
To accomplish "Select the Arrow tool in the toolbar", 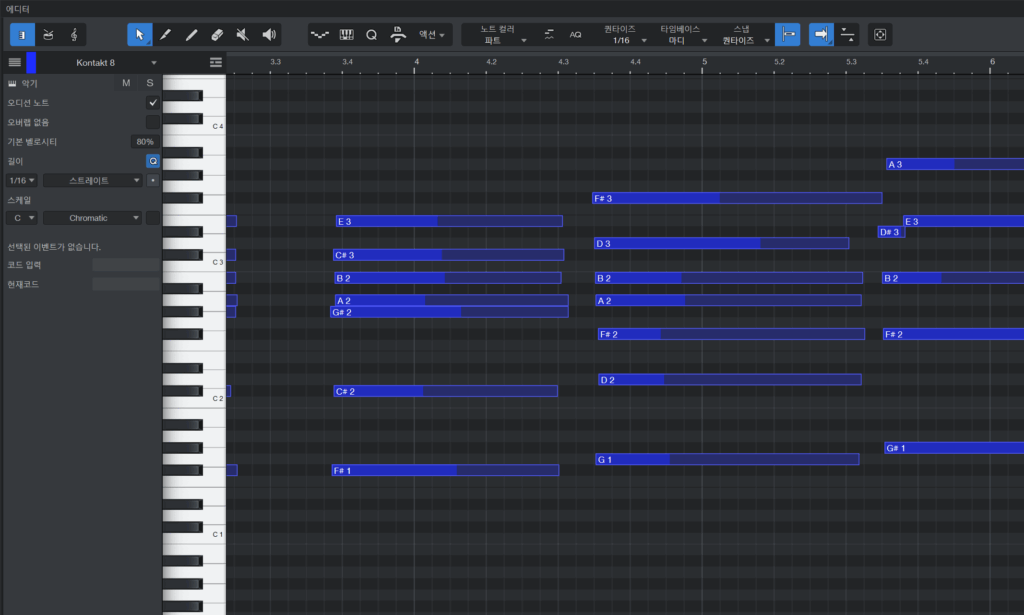I will (140, 34).
